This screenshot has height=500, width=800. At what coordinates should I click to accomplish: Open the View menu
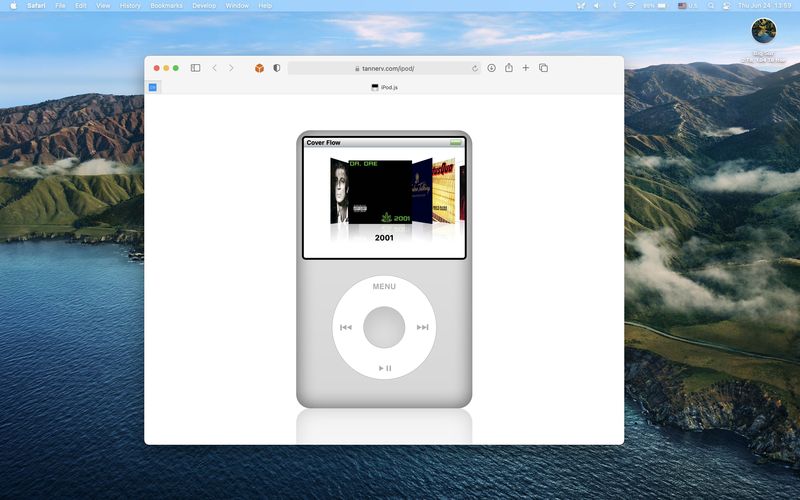pyautogui.click(x=103, y=6)
